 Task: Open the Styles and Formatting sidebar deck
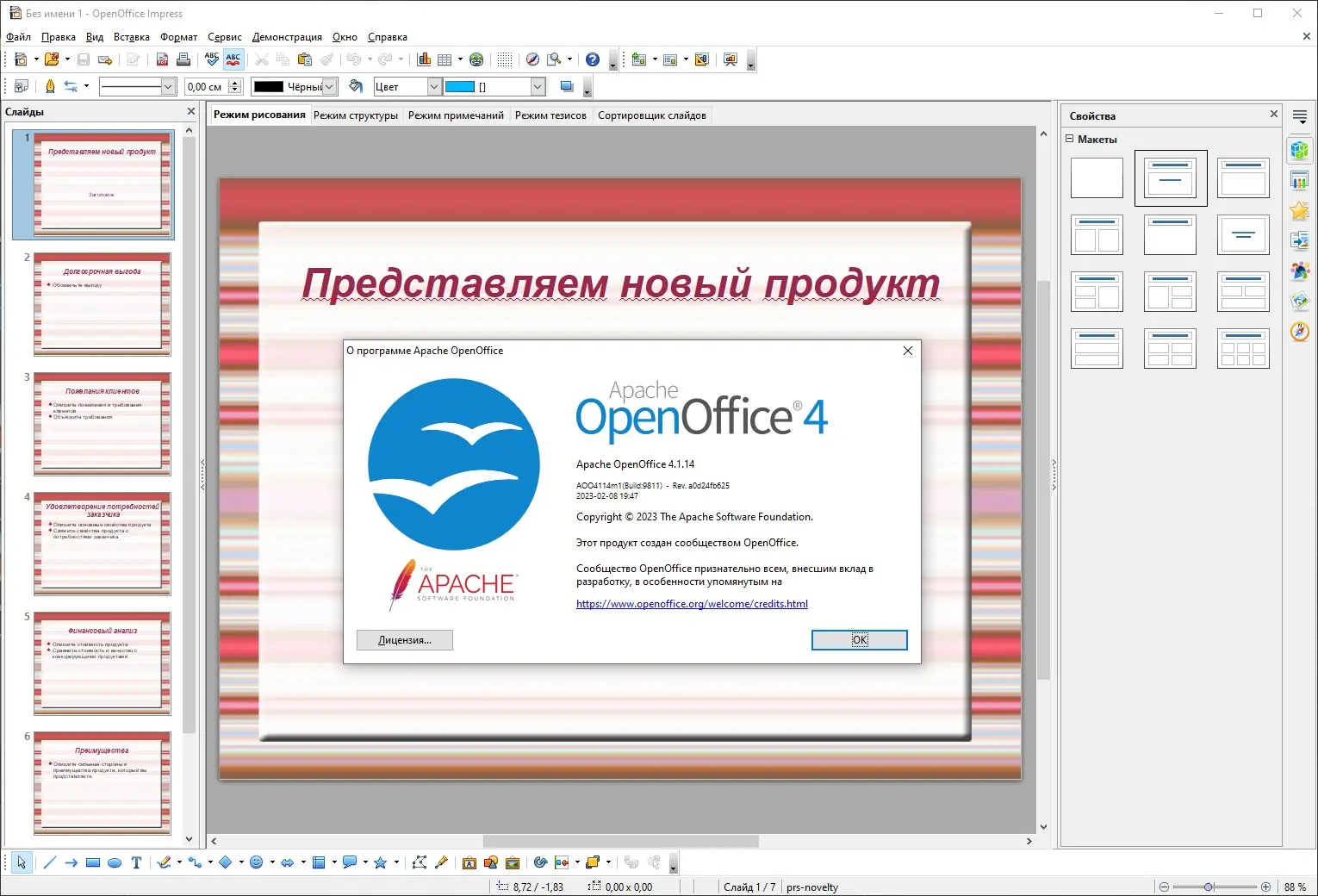[1300, 271]
